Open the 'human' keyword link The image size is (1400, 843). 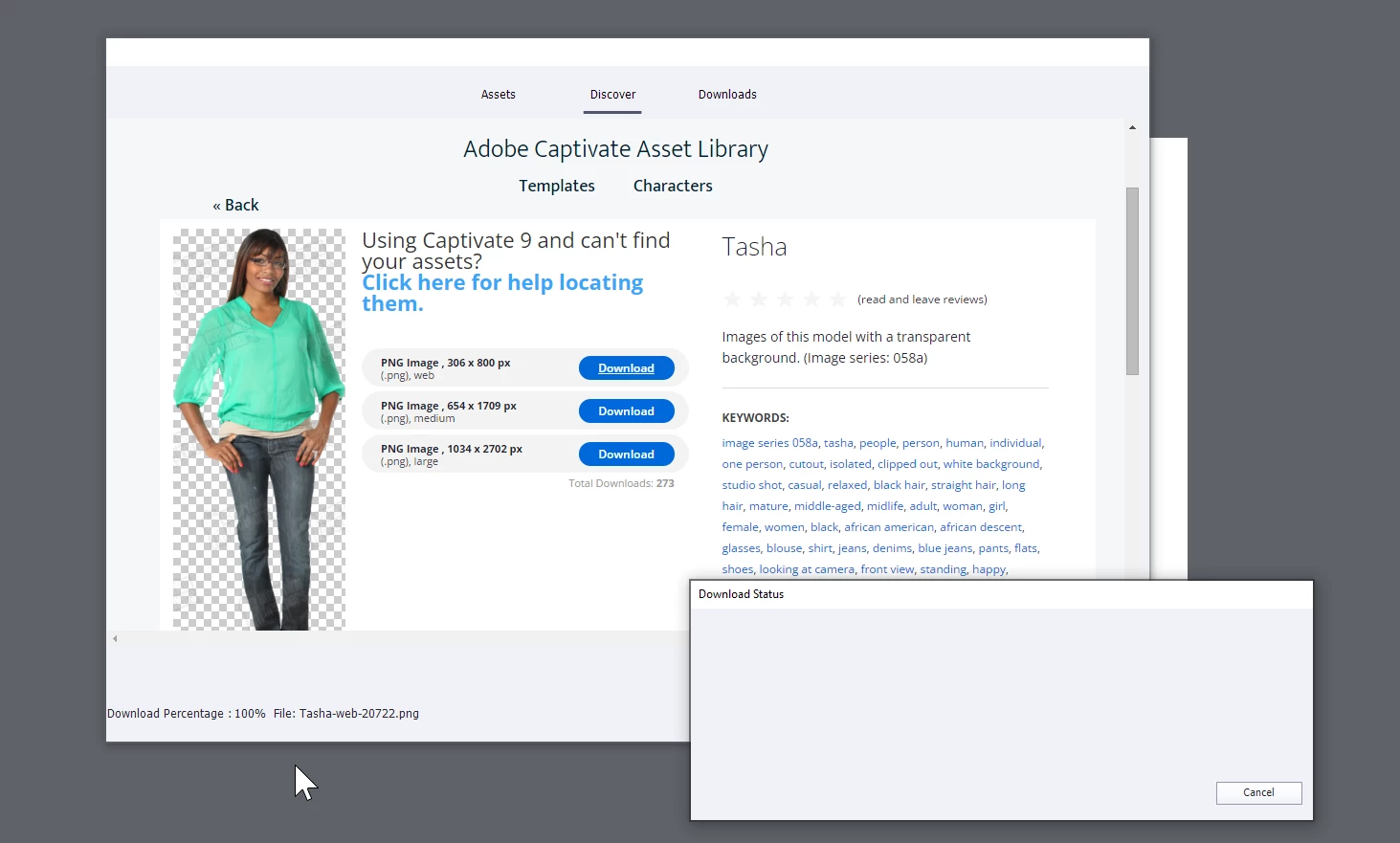coord(965,443)
